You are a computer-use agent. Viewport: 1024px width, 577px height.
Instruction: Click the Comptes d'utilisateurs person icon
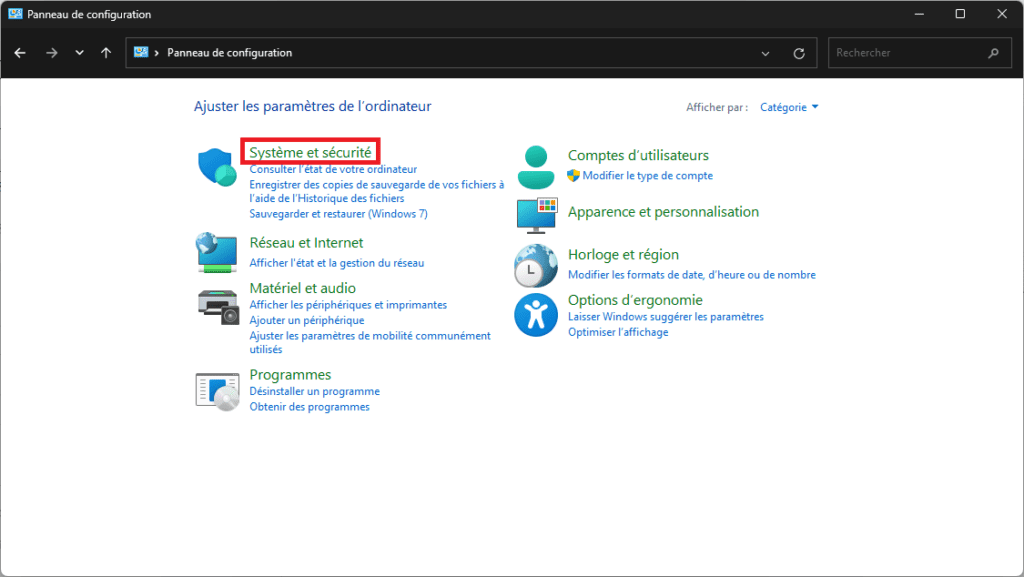click(536, 166)
